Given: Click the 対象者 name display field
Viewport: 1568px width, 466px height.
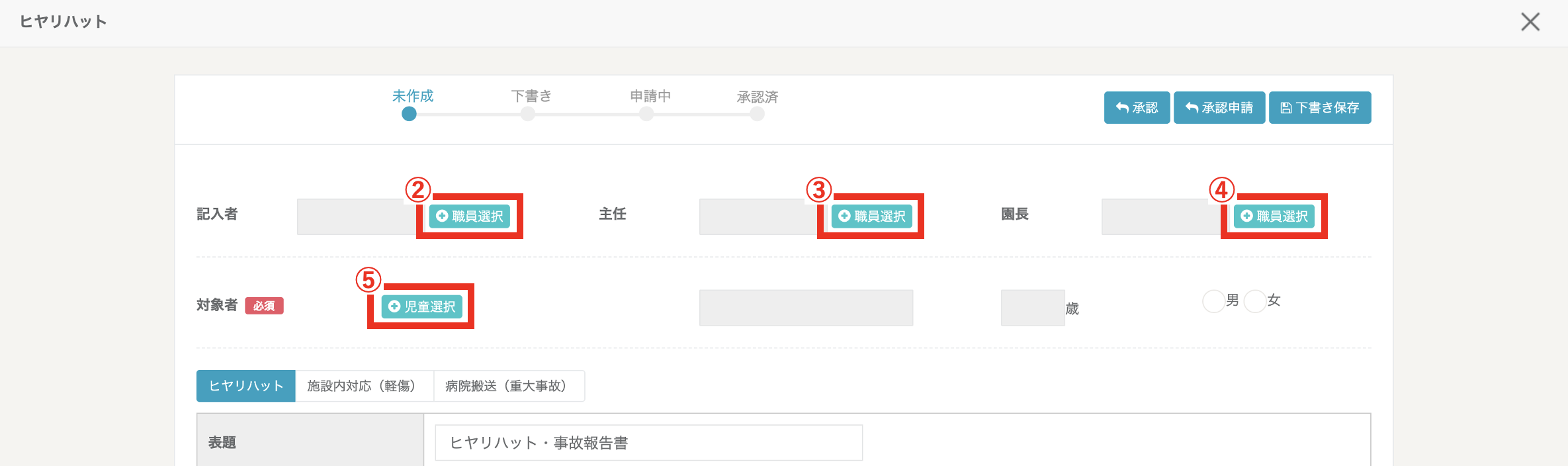Looking at the screenshot, I should (806, 308).
